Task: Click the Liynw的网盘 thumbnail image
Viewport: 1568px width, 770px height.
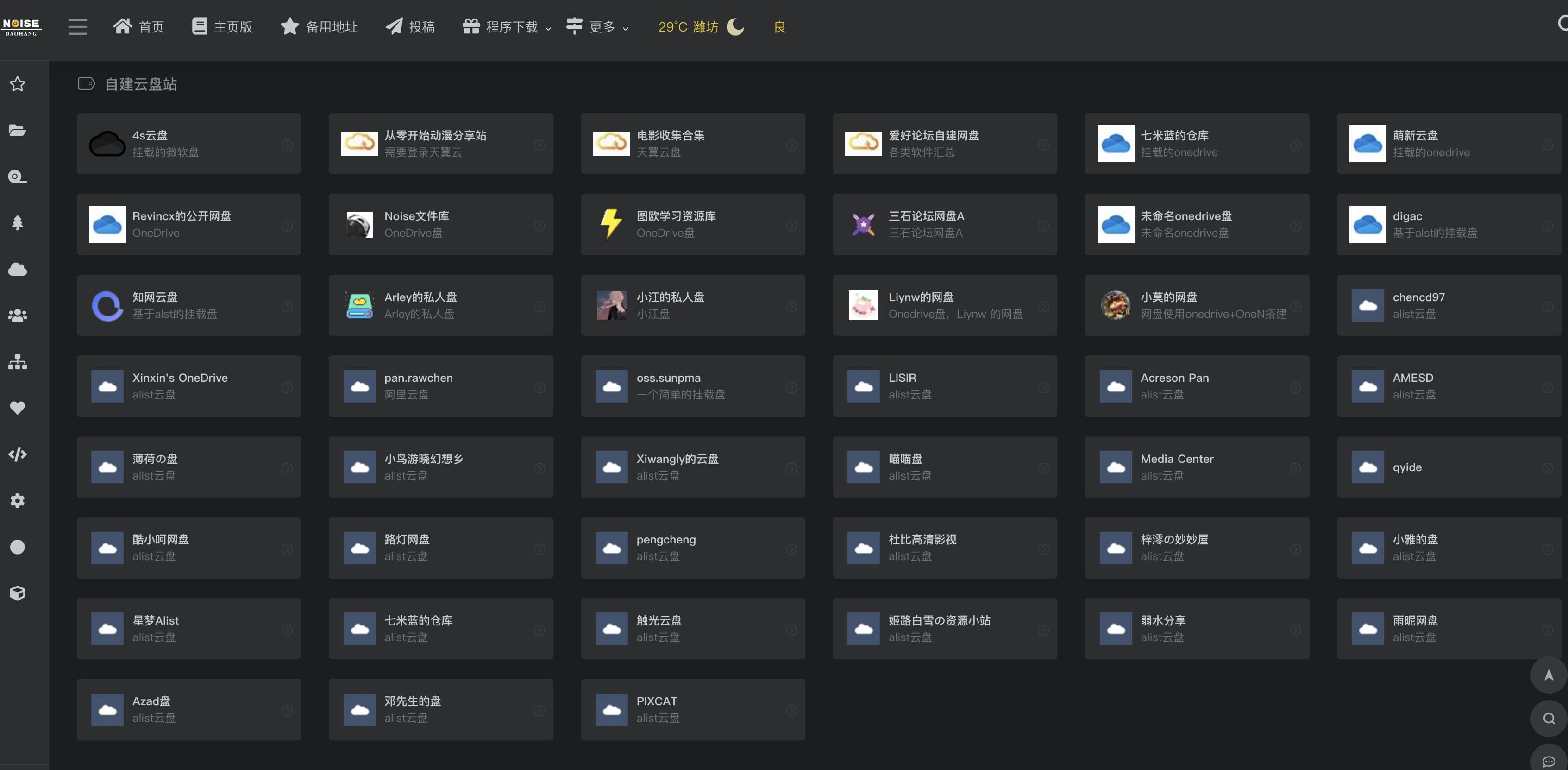Action: (863, 305)
